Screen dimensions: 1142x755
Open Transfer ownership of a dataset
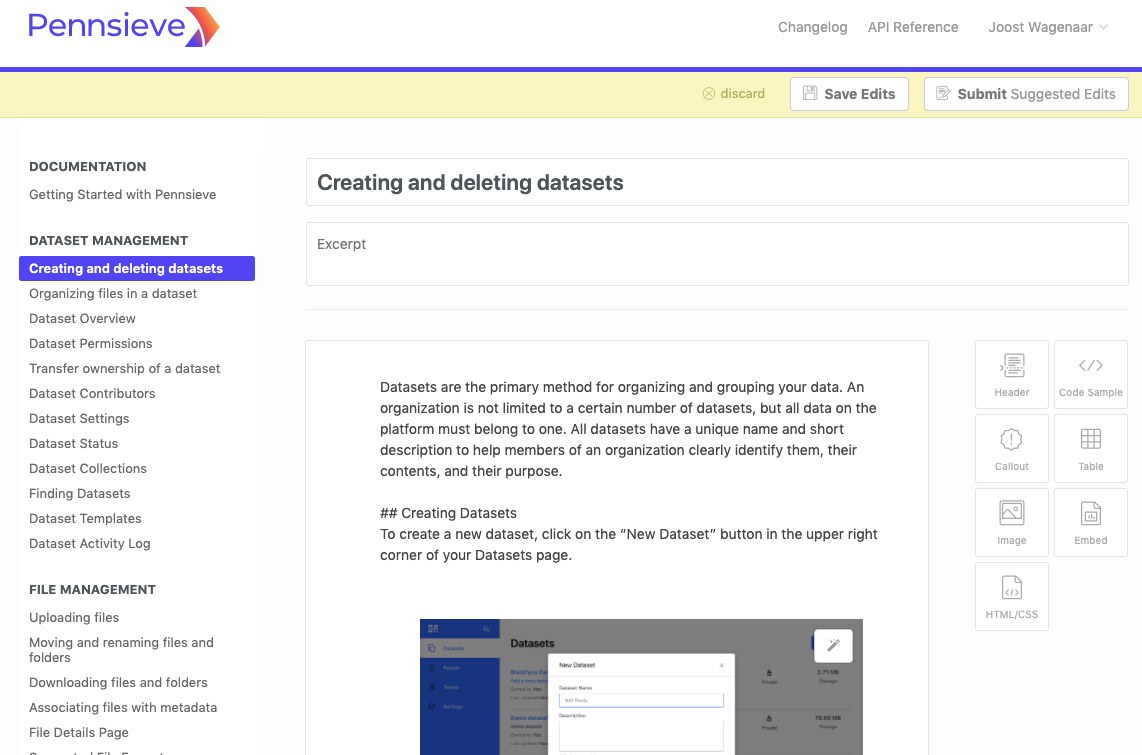125,368
